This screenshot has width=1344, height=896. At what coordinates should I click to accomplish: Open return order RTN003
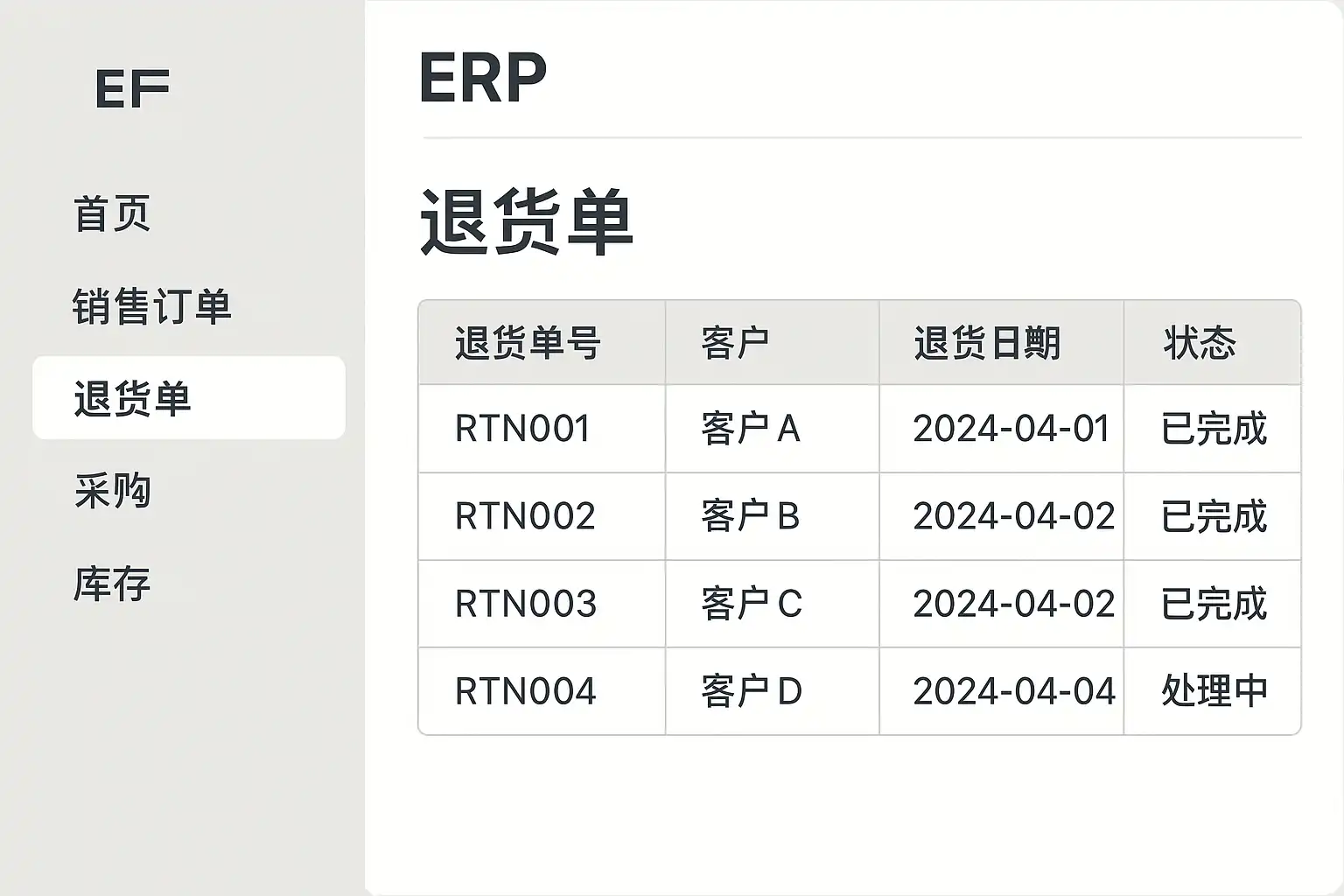[x=525, y=604]
